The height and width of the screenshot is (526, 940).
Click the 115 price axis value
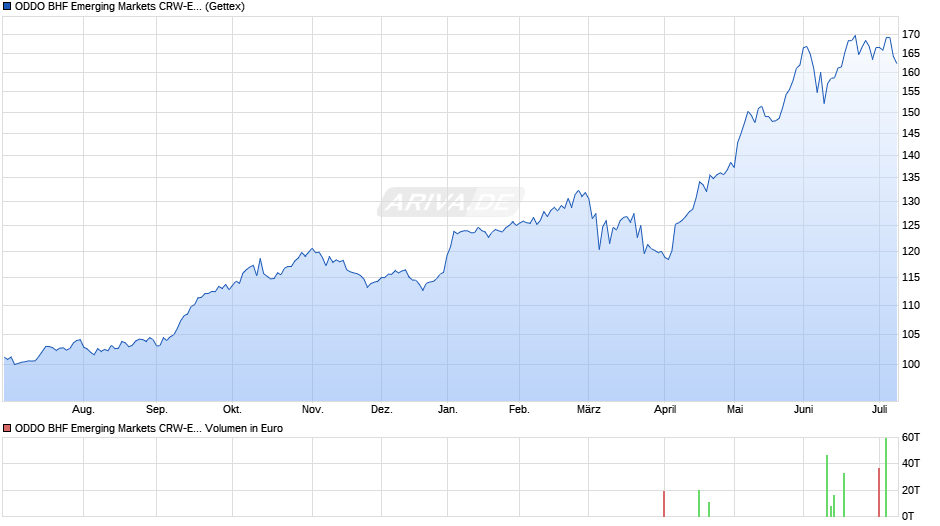click(x=911, y=277)
